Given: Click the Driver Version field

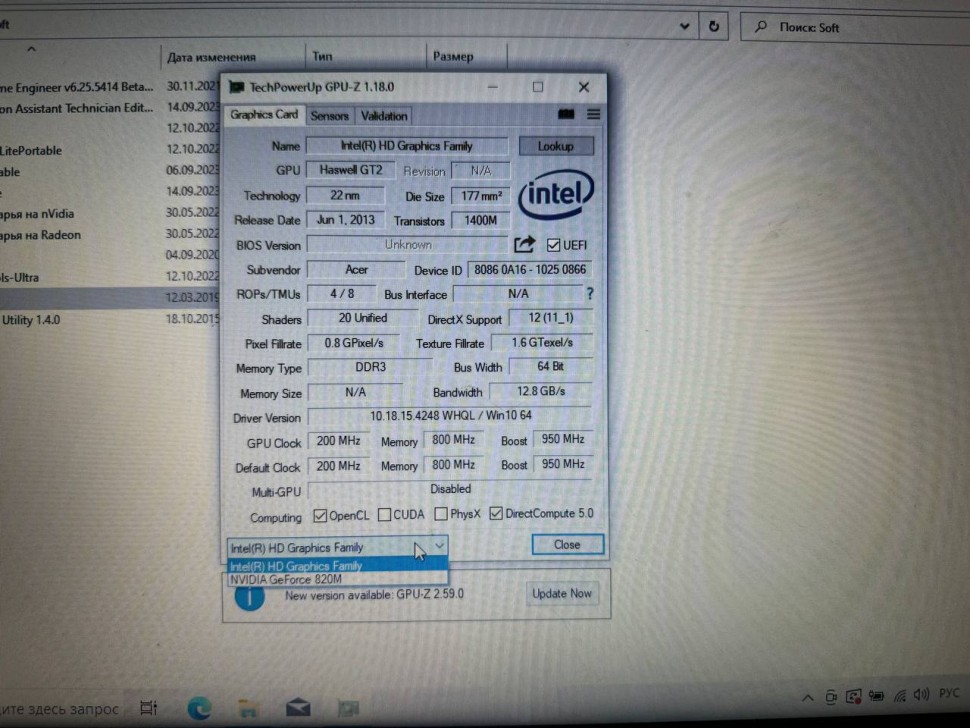Looking at the screenshot, I should (x=450, y=416).
